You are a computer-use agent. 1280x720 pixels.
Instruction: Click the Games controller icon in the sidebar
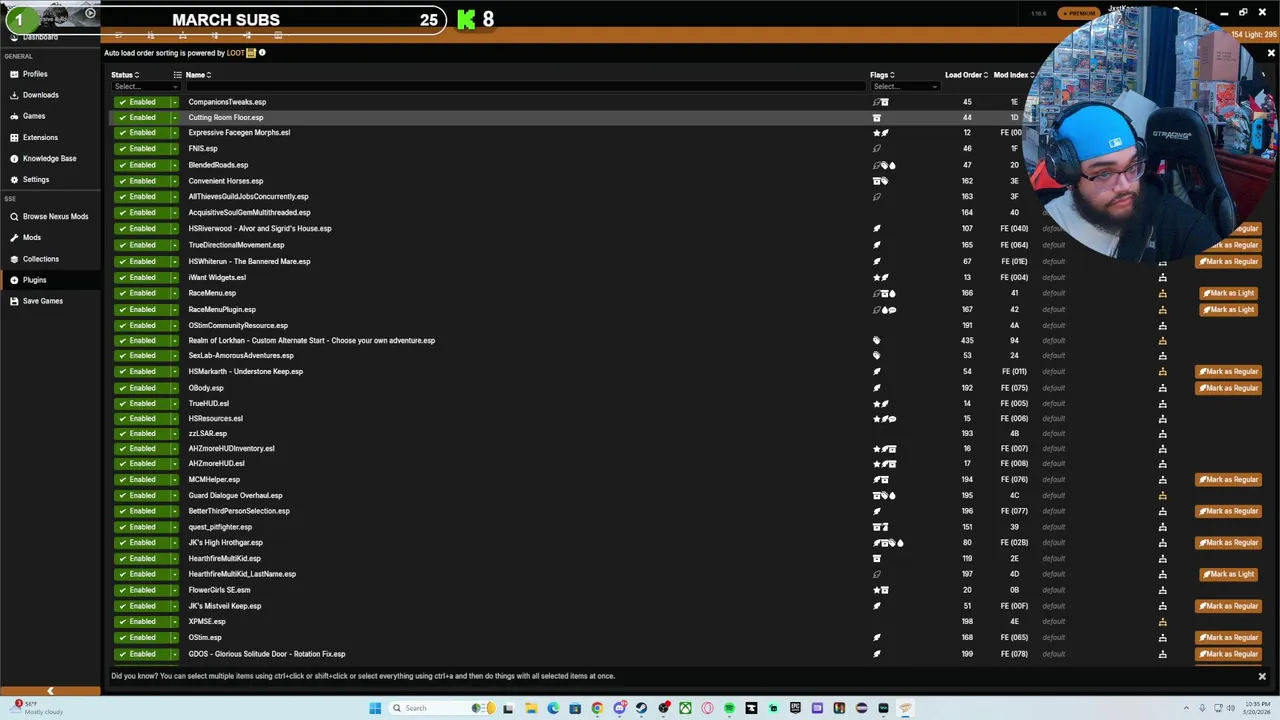[x=14, y=116]
